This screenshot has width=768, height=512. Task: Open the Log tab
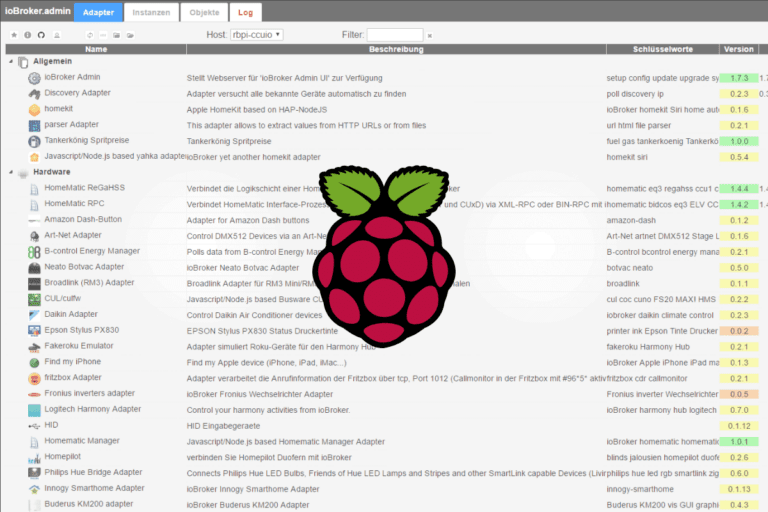click(245, 12)
